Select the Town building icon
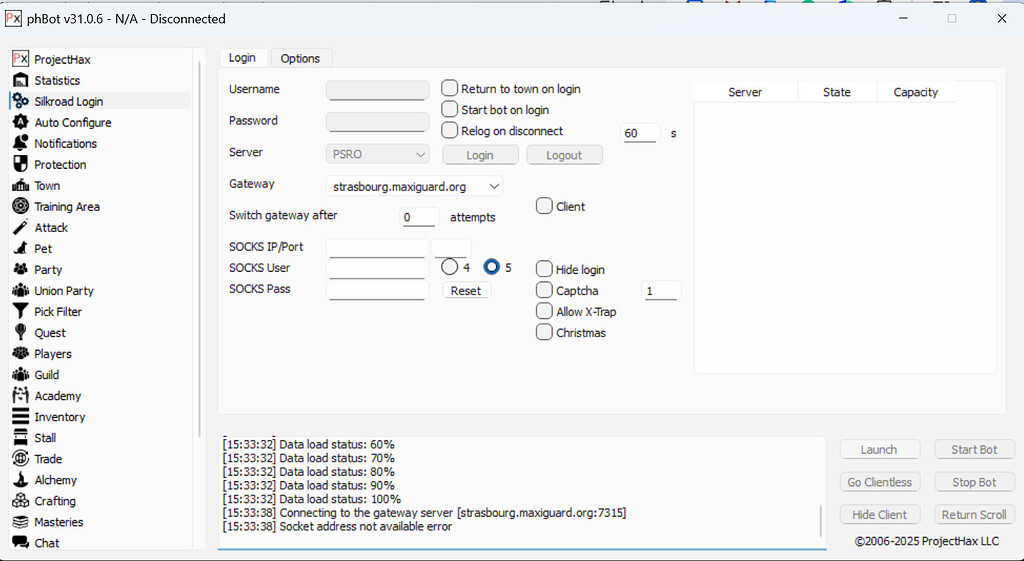 [21, 185]
